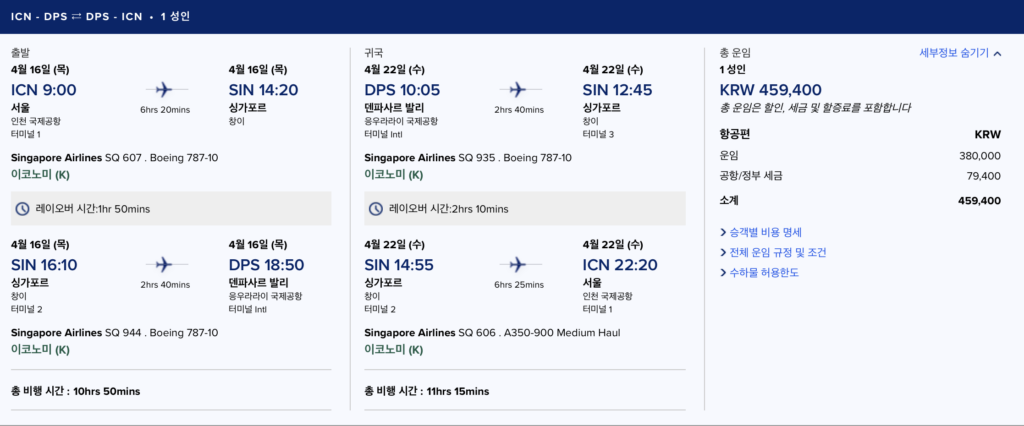Expand 전체 운임 규정 및 조건

[x=772, y=252]
